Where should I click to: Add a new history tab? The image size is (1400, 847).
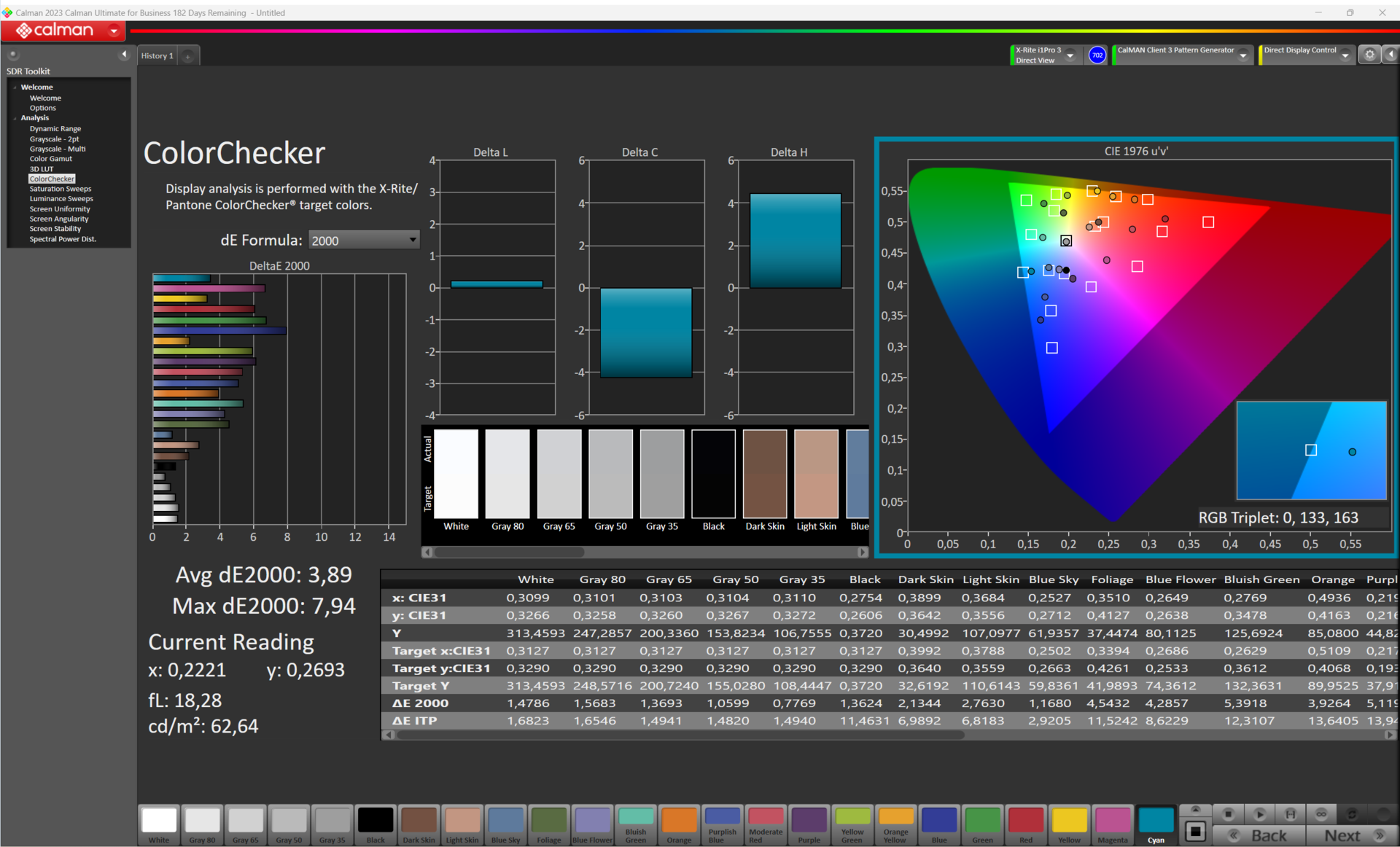coord(187,56)
